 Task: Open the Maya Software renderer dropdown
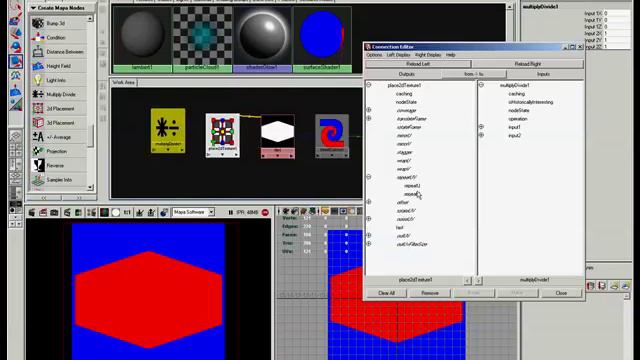coord(211,212)
